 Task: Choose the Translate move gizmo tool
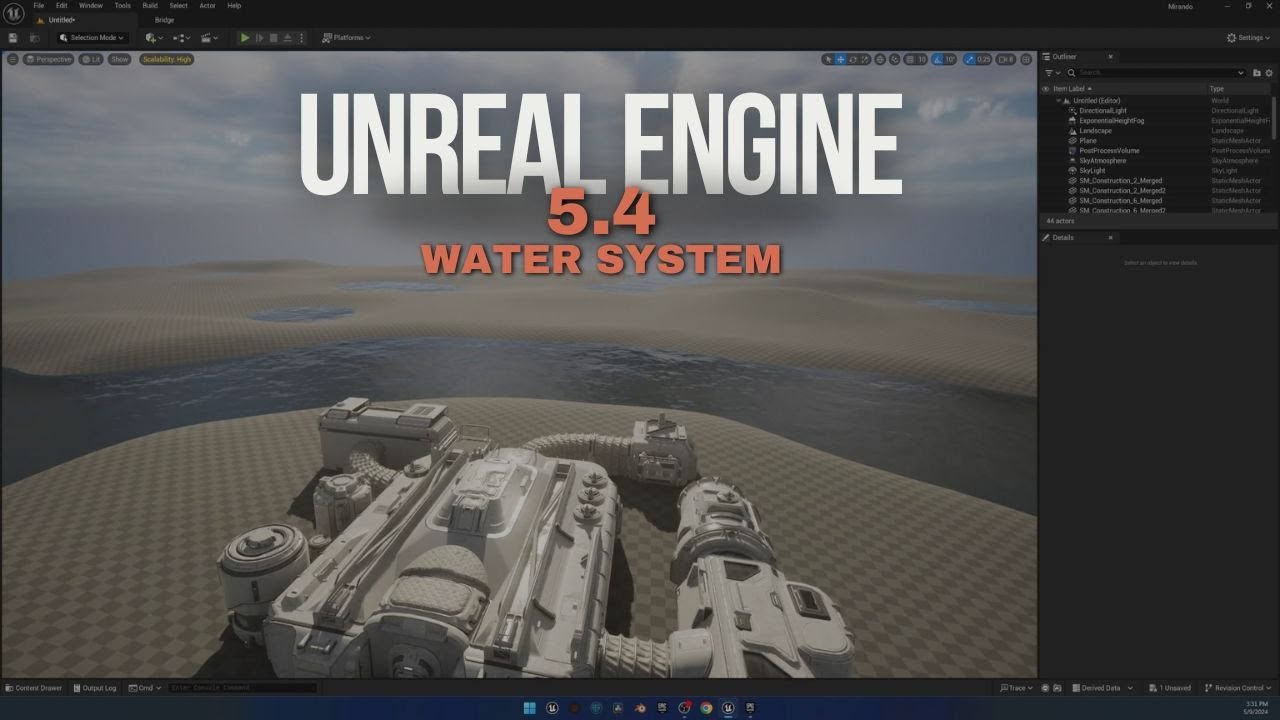coord(840,59)
